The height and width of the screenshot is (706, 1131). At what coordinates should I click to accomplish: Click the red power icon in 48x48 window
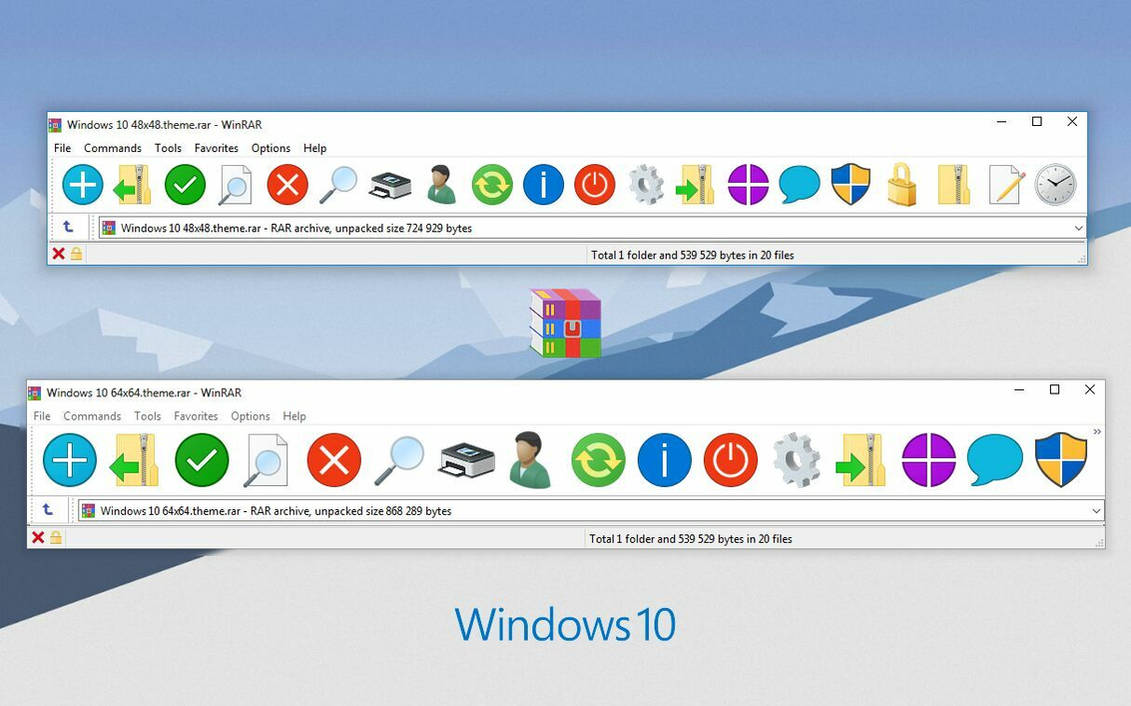click(594, 185)
